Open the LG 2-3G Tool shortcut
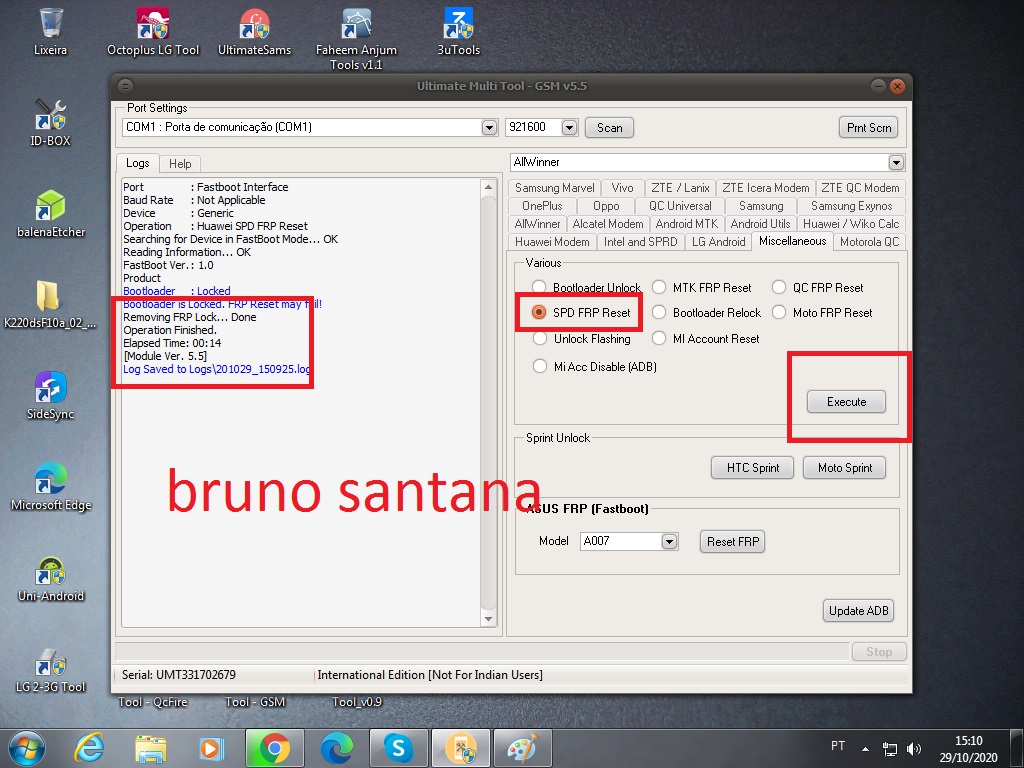1024x768 pixels. [50, 669]
